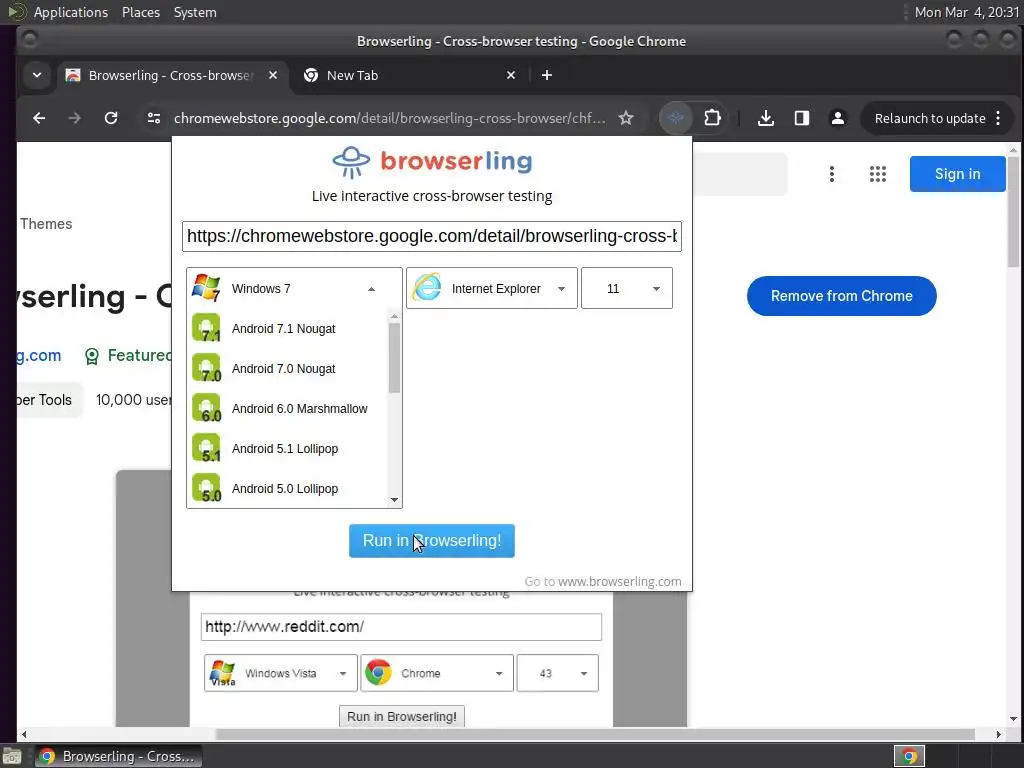Go back to previous page
The height and width of the screenshot is (768, 1024).
click(x=39, y=118)
